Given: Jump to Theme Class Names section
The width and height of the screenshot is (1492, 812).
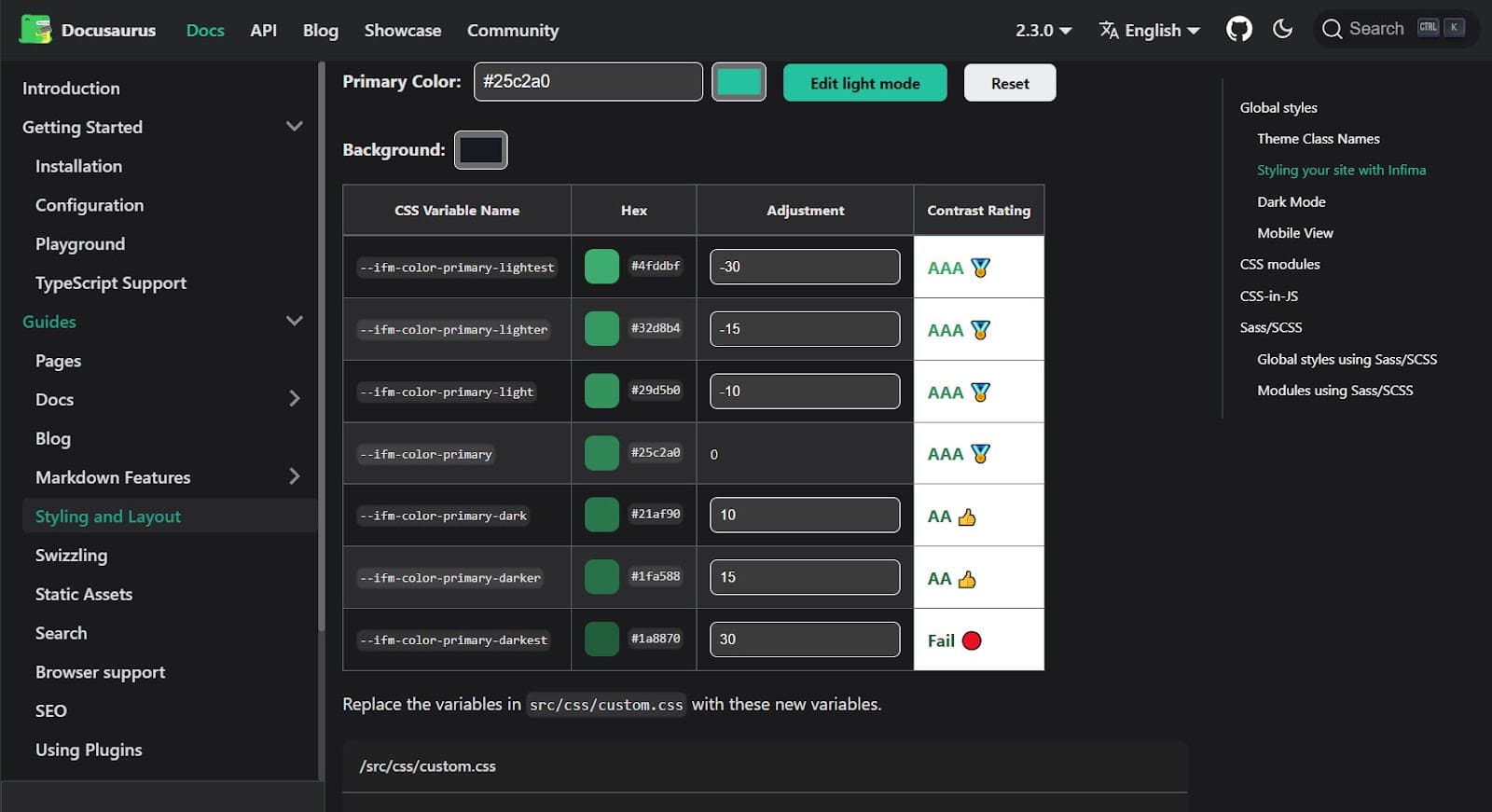Looking at the screenshot, I should coord(1318,139).
